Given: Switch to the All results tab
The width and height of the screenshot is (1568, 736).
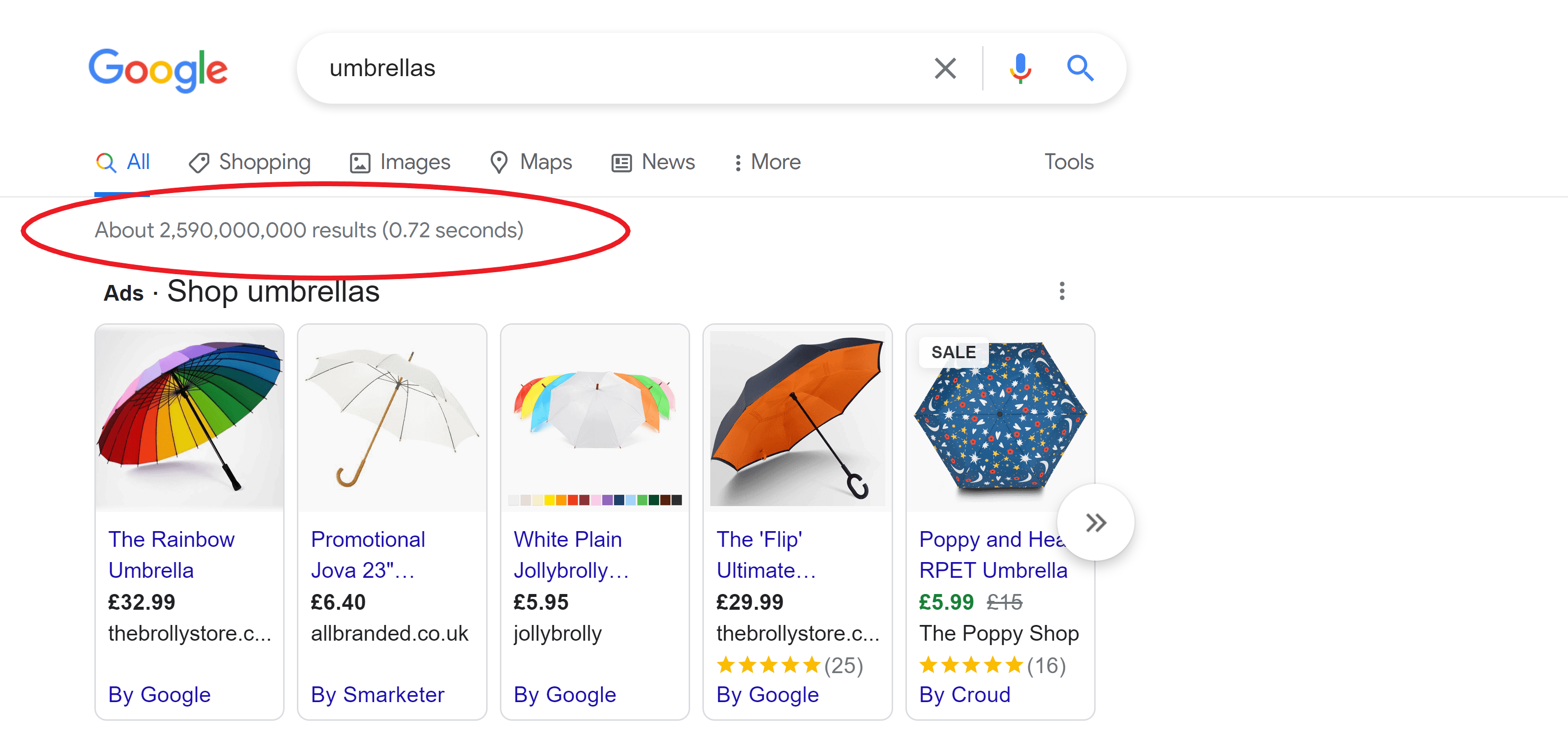Looking at the screenshot, I should pos(122,163).
